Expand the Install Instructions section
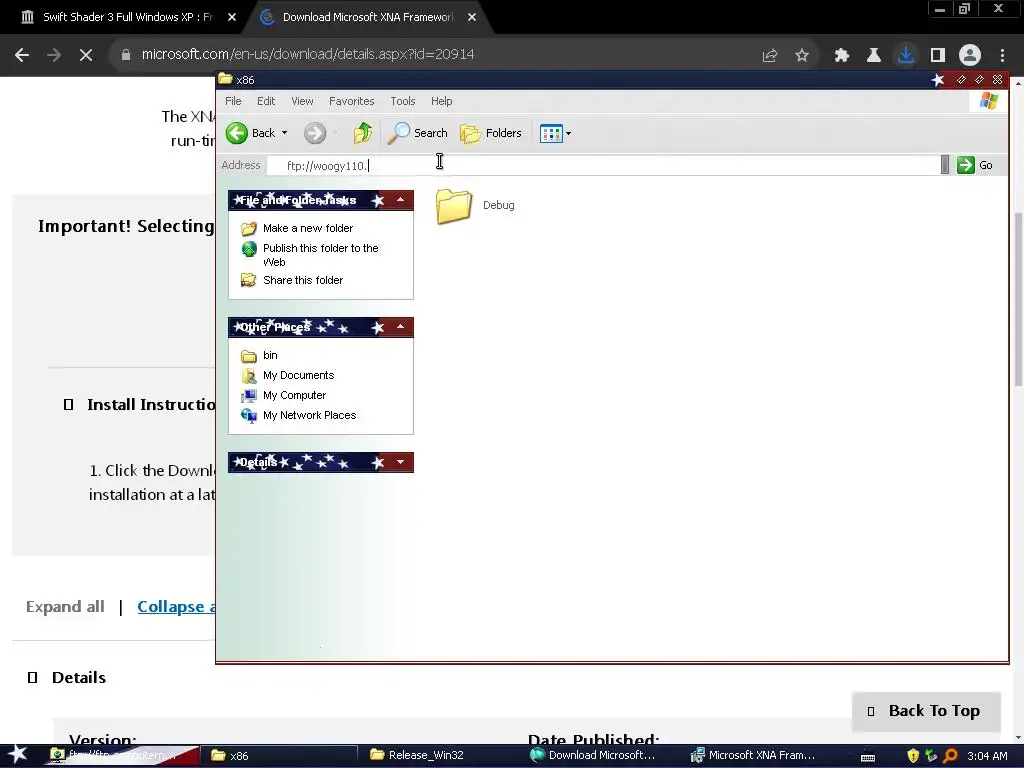 click(140, 405)
